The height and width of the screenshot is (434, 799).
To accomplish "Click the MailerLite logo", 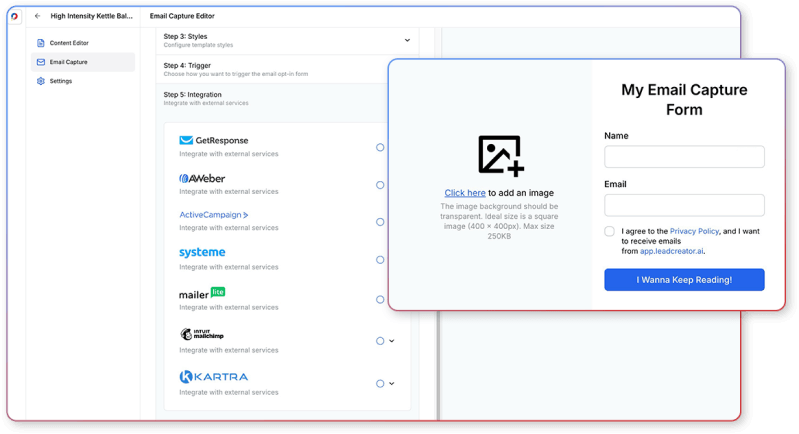I will (202, 294).
